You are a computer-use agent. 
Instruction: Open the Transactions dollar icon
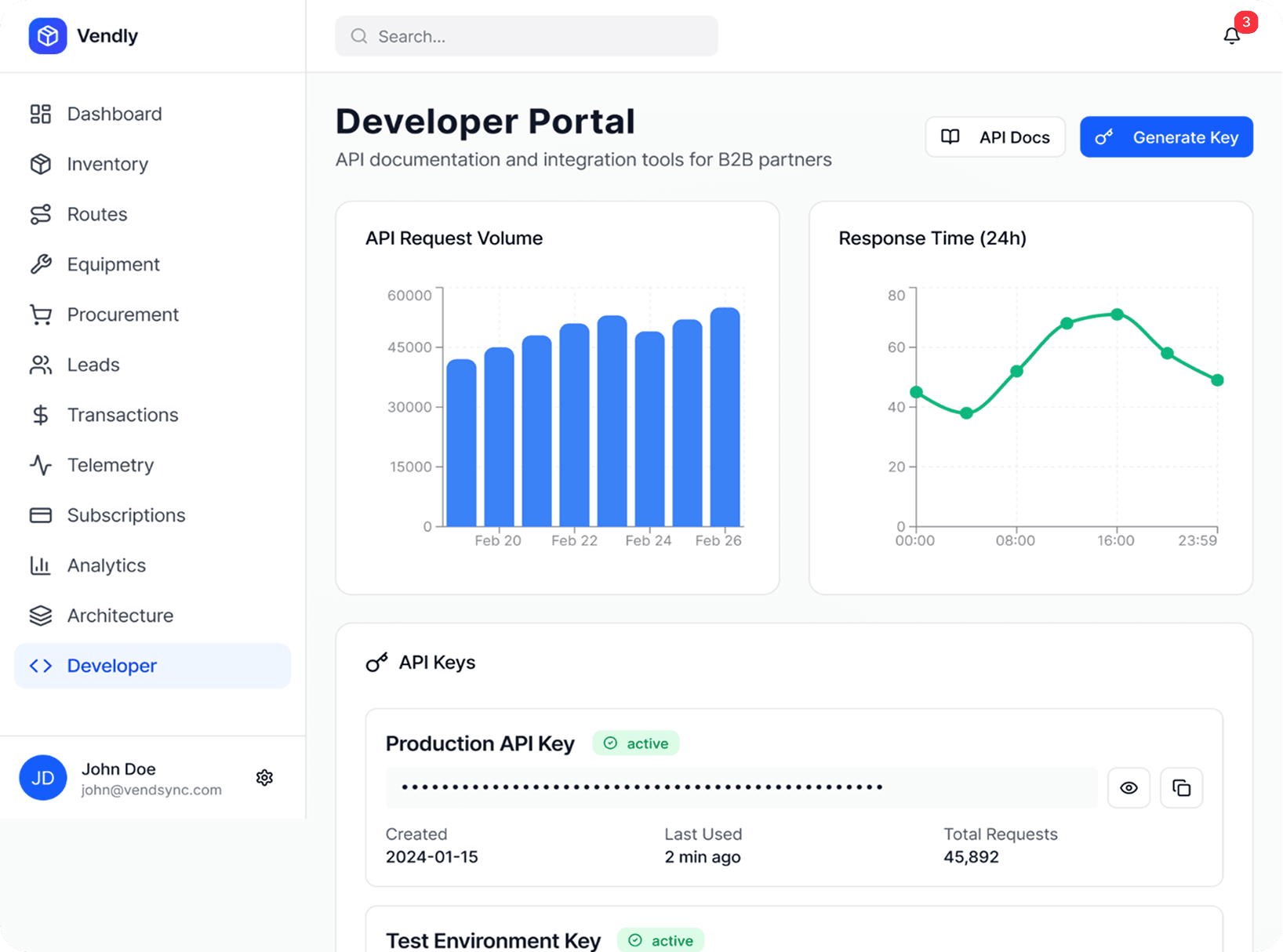click(x=42, y=415)
